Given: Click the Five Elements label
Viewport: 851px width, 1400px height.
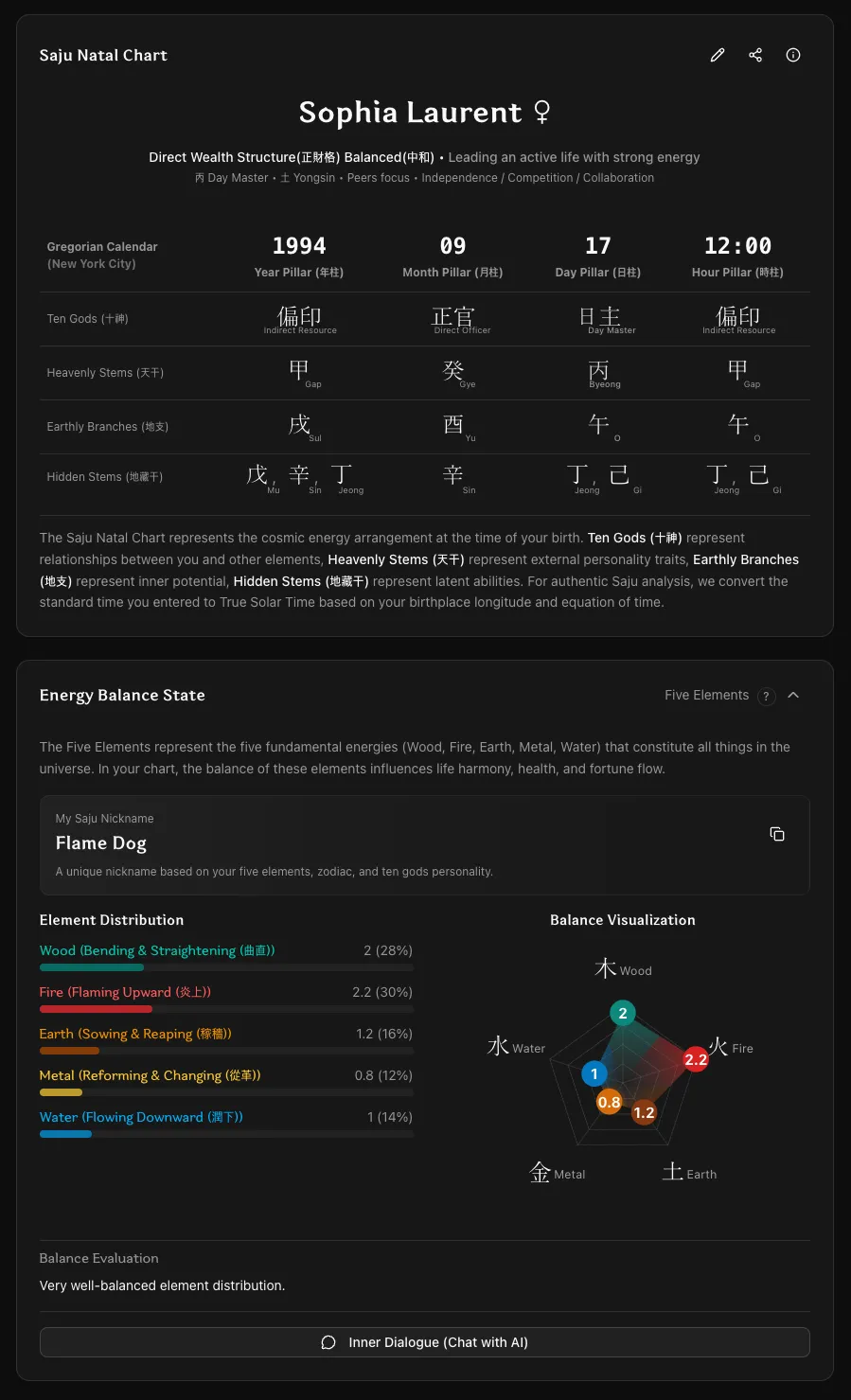Looking at the screenshot, I should 706,695.
